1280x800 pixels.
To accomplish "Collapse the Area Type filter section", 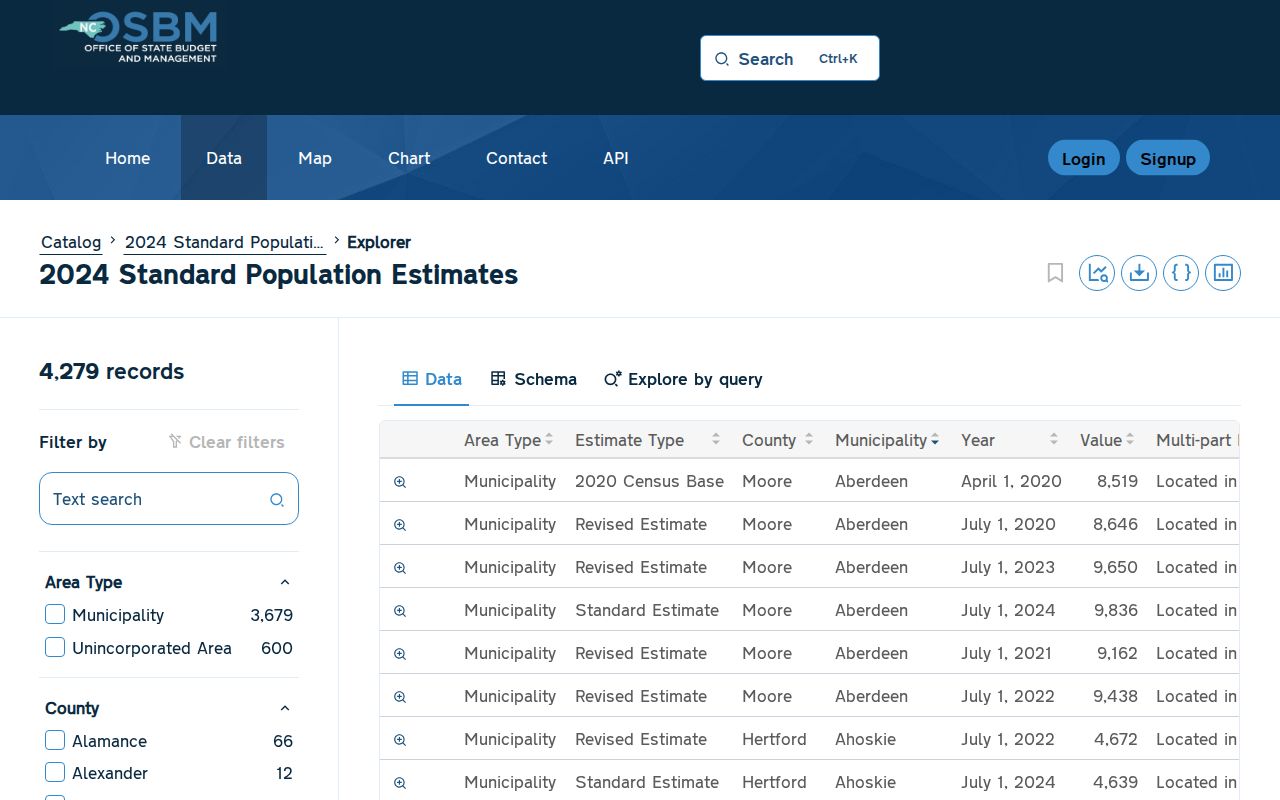I will [x=285, y=582].
